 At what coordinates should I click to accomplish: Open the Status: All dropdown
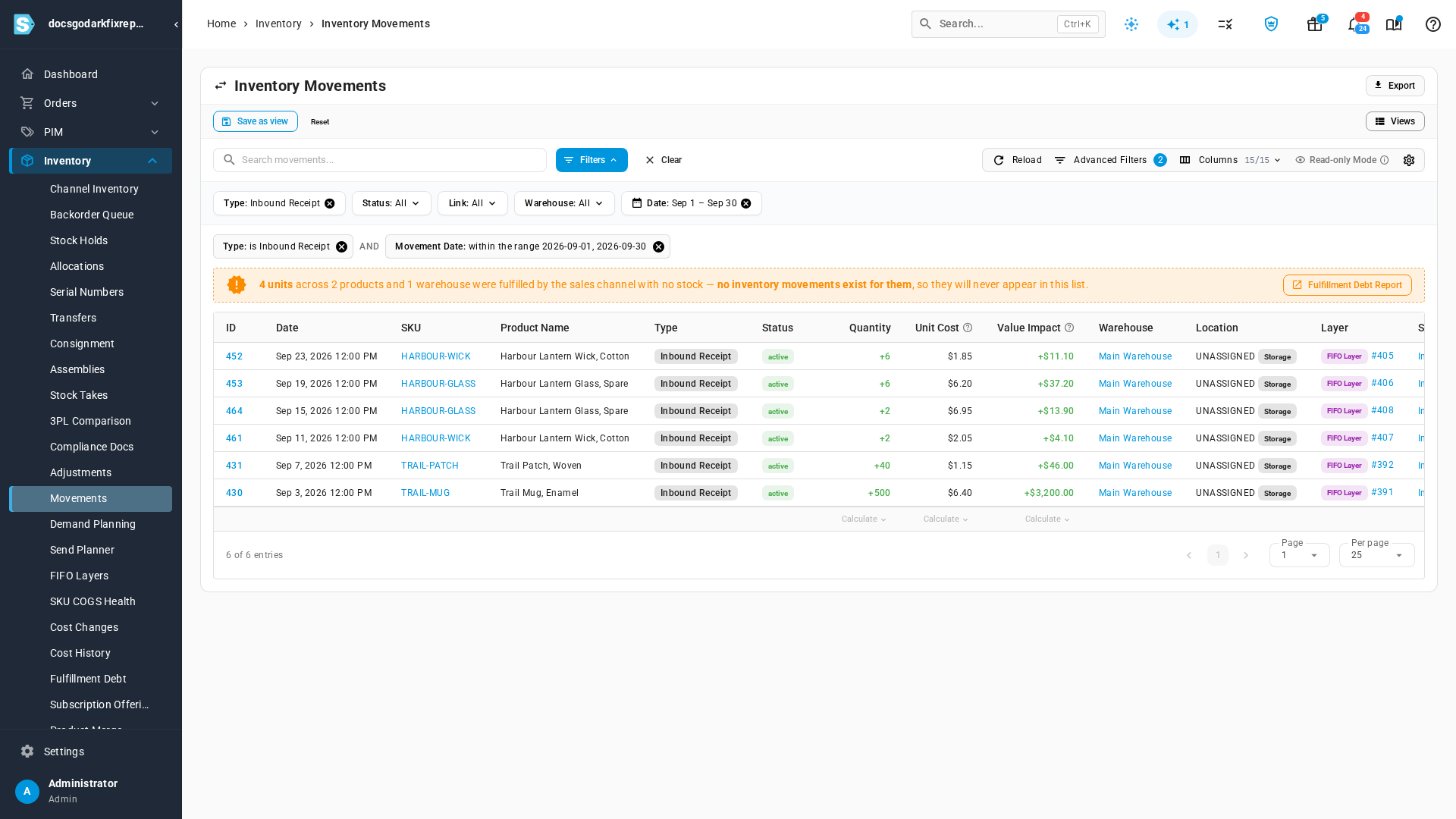point(391,203)
